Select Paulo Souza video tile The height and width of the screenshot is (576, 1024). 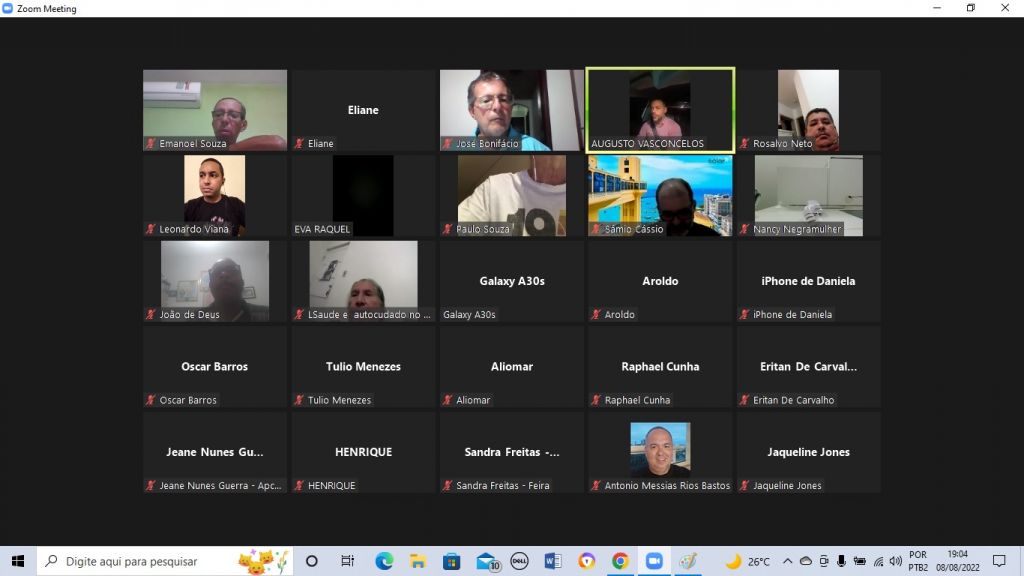(x=511, y=196)
